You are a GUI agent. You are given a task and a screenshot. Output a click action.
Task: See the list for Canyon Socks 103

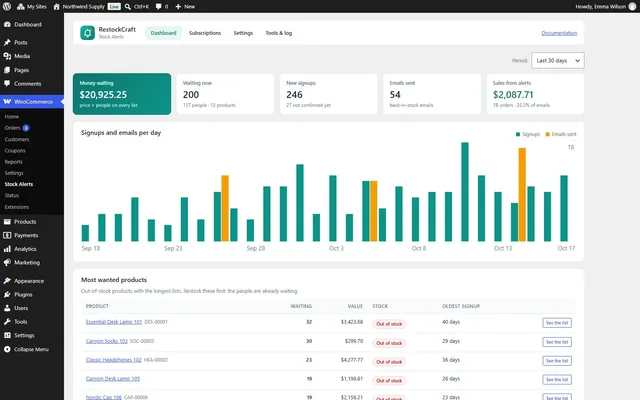pos(557,342)
